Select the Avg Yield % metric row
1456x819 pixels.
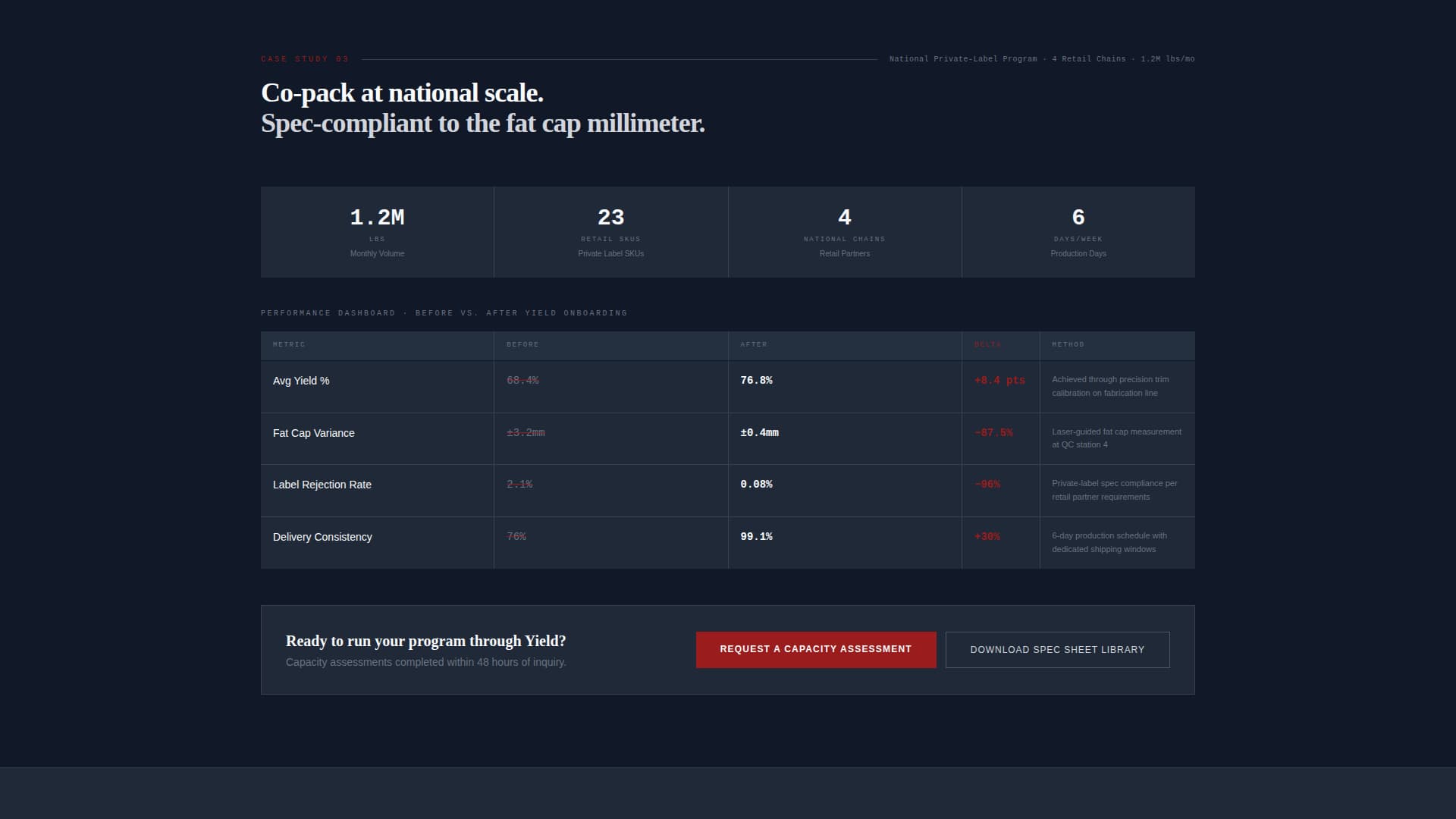tap(301, 381)
